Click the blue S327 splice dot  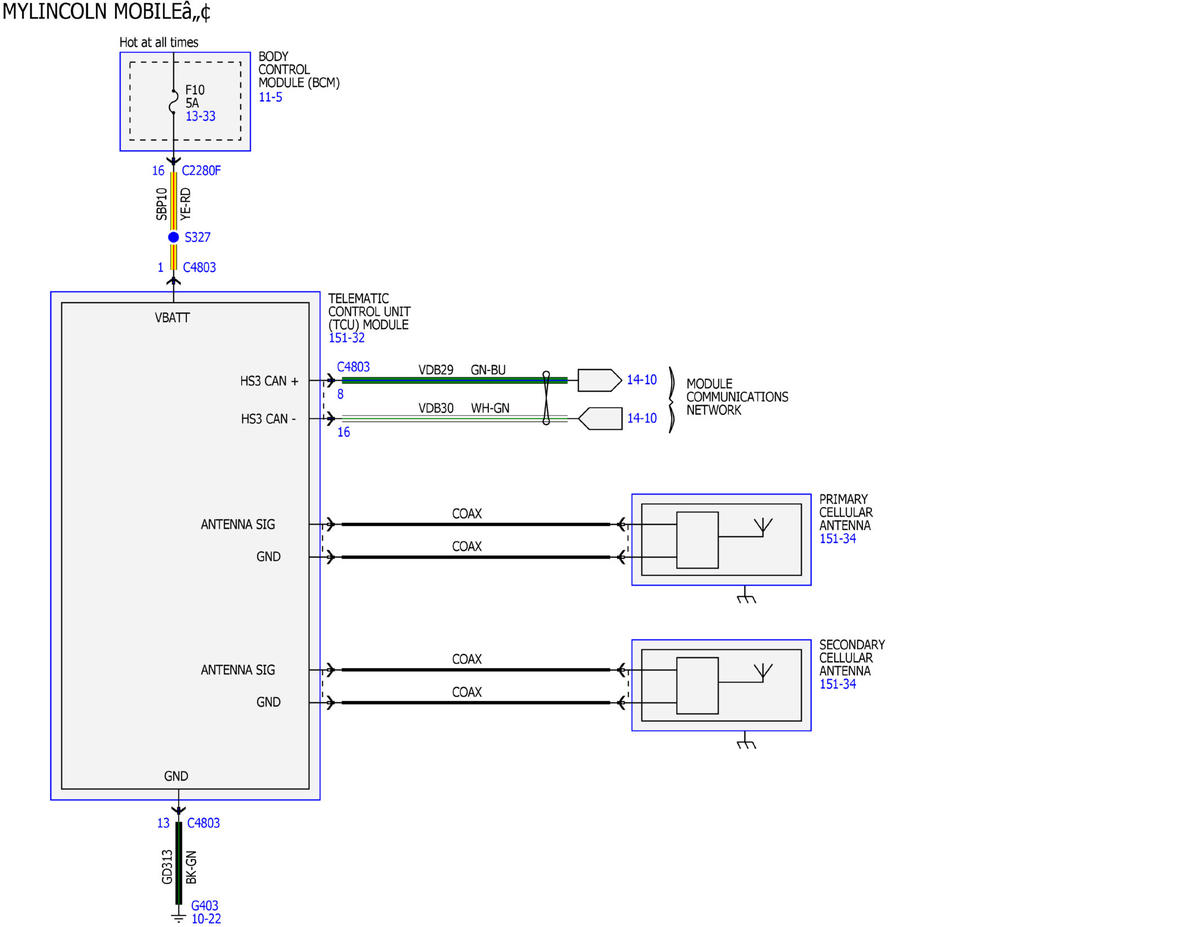coord(173,237)
